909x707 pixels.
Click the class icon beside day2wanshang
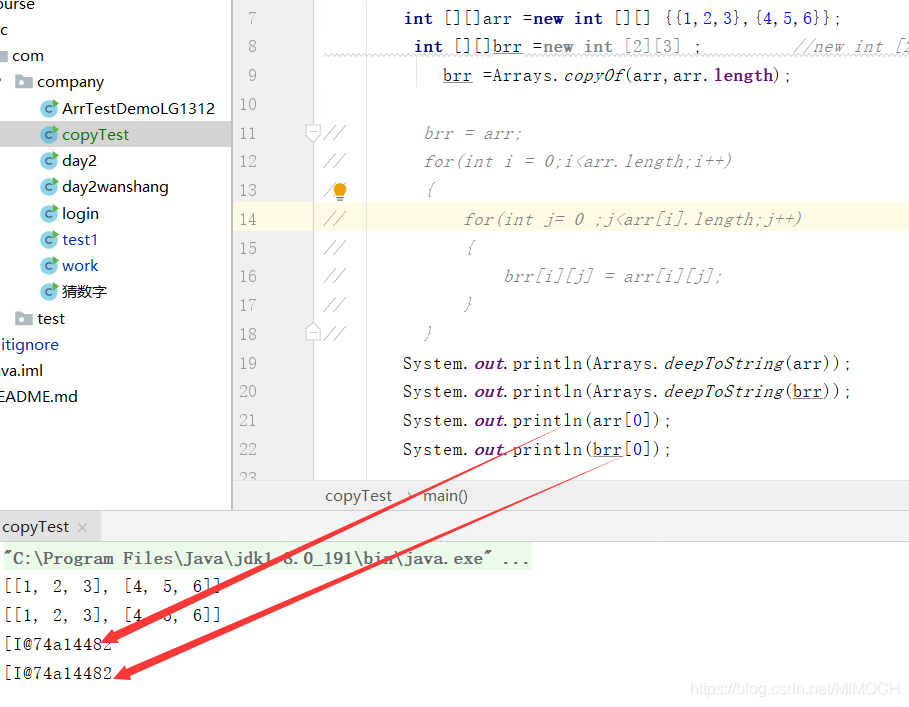point(49,187)
